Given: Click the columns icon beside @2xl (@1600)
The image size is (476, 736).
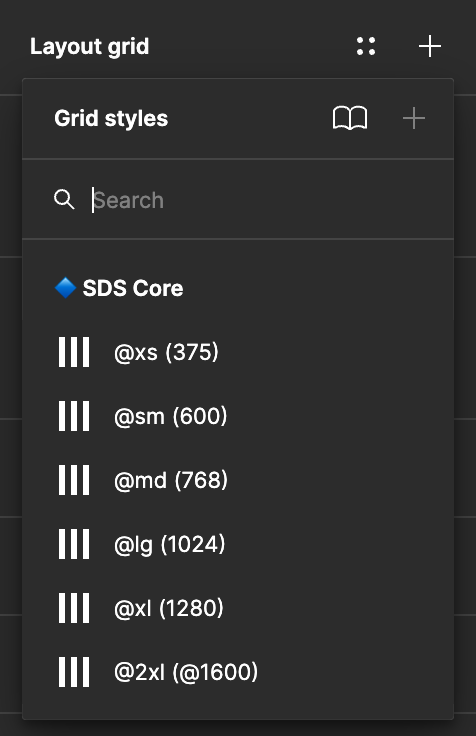Looking at the screenshot, I should click(x=74, y=672).
